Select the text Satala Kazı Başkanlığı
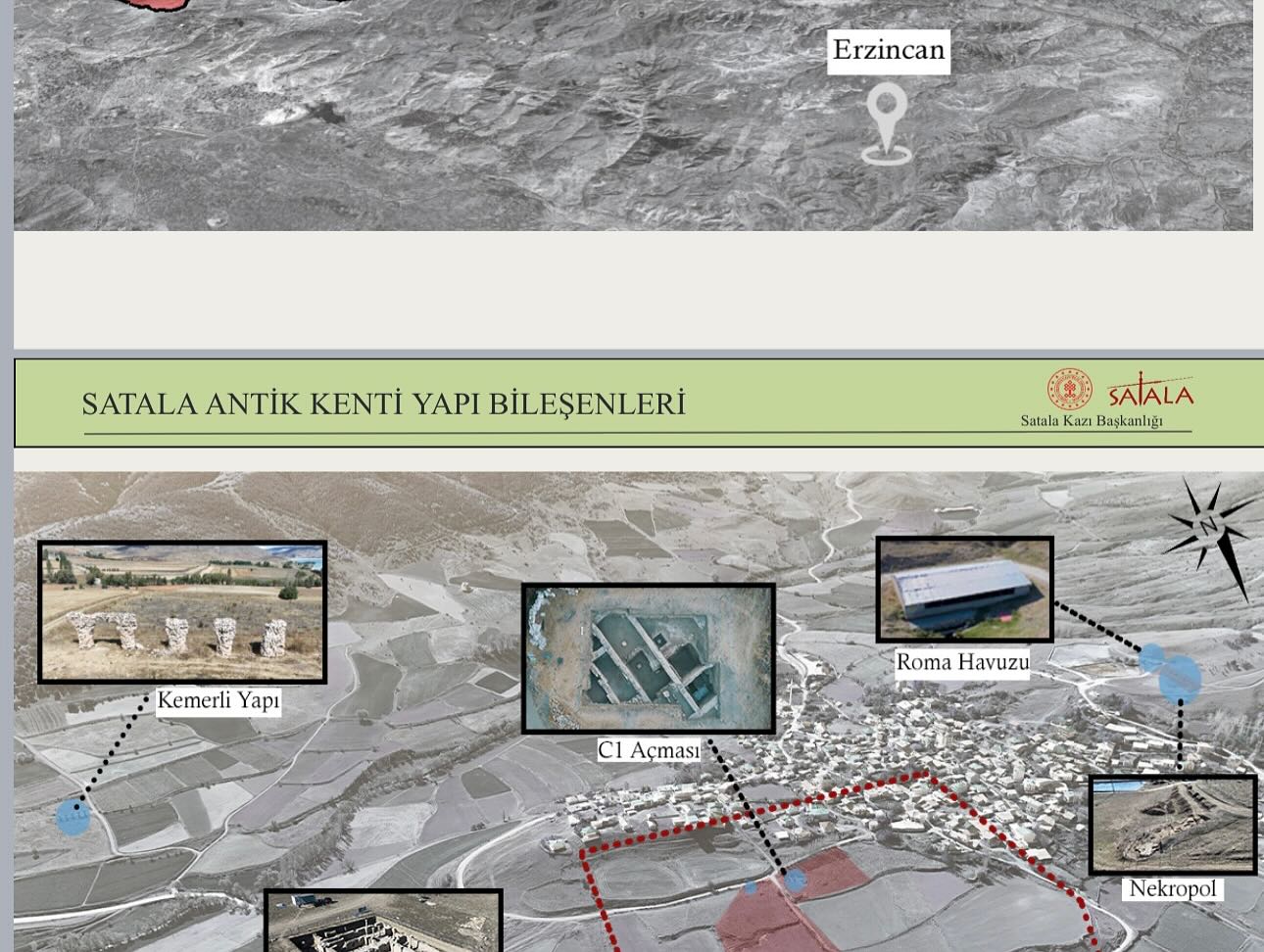 (1092, 421)
